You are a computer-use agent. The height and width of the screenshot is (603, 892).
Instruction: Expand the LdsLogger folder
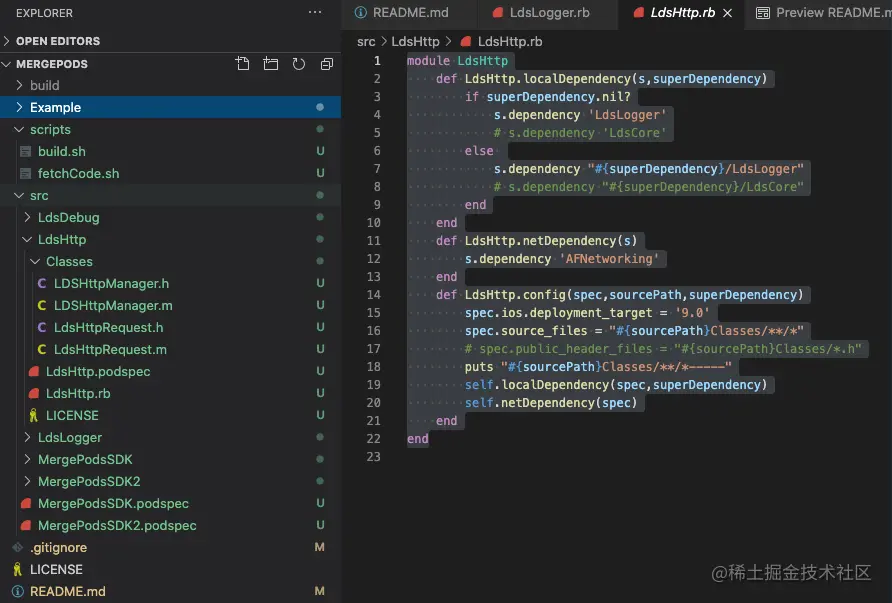pyautogui.click(x=27, y=437)
